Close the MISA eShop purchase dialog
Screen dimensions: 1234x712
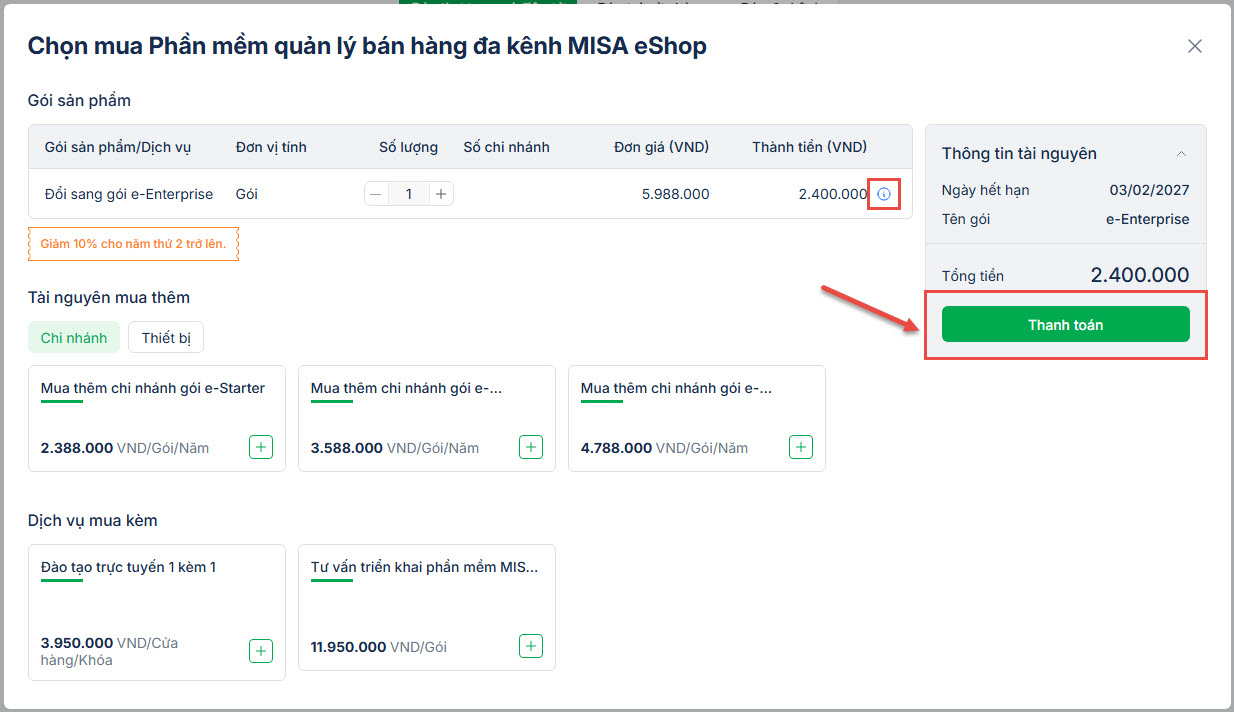tap(1194, 46)
